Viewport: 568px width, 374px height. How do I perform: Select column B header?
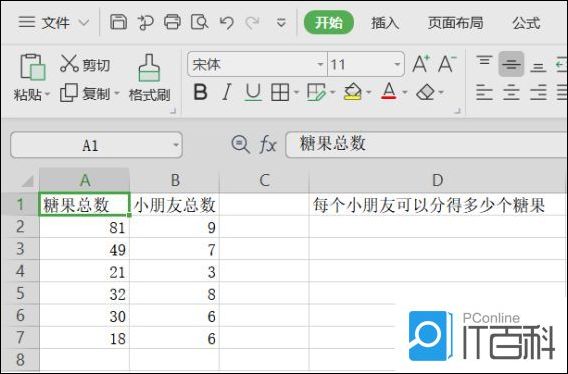[175, 180]
